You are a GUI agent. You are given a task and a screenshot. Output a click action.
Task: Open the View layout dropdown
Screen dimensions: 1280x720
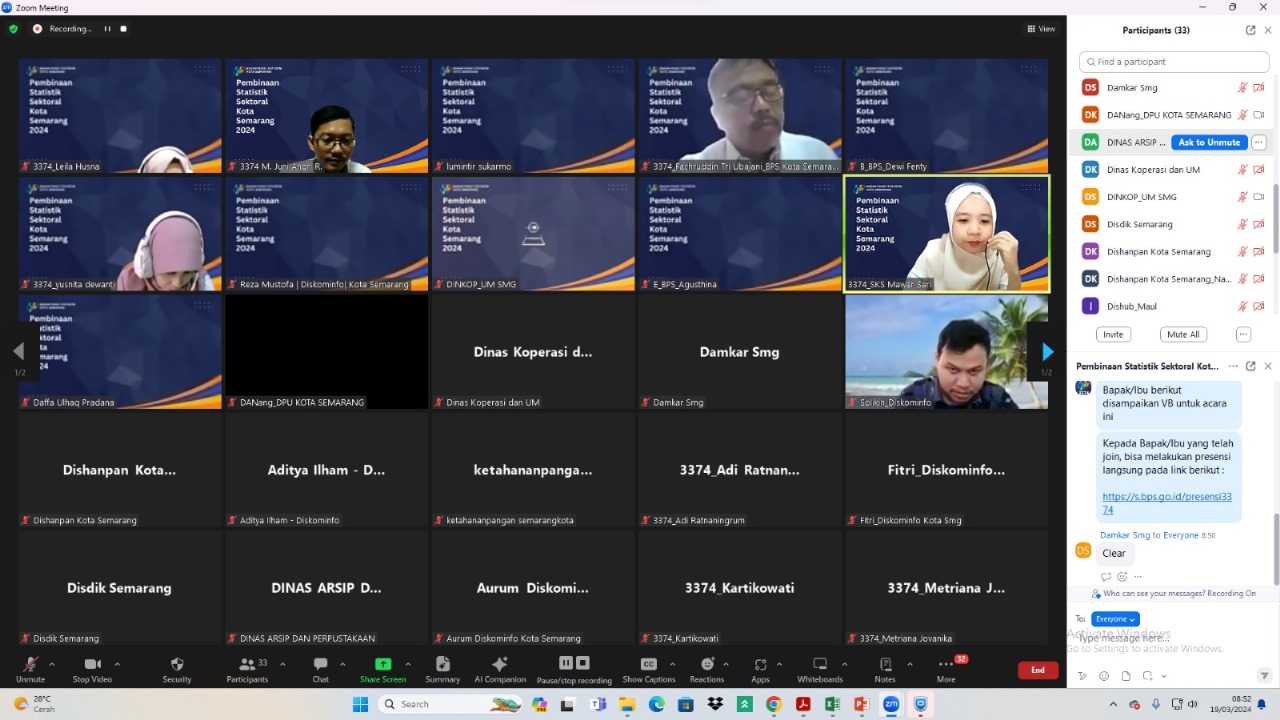pos(1041,29)
